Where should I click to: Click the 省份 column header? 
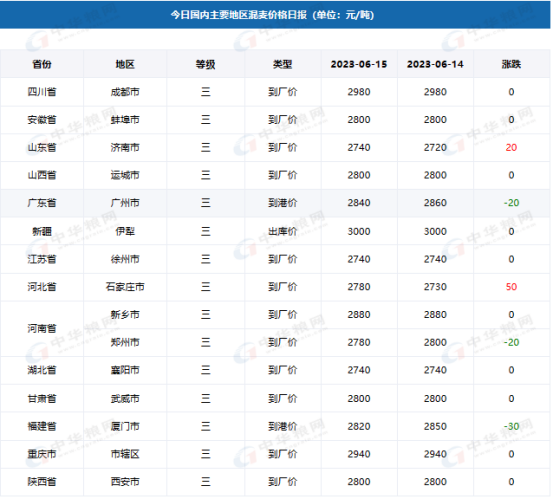pyautogui.click(x=42, y=64)
